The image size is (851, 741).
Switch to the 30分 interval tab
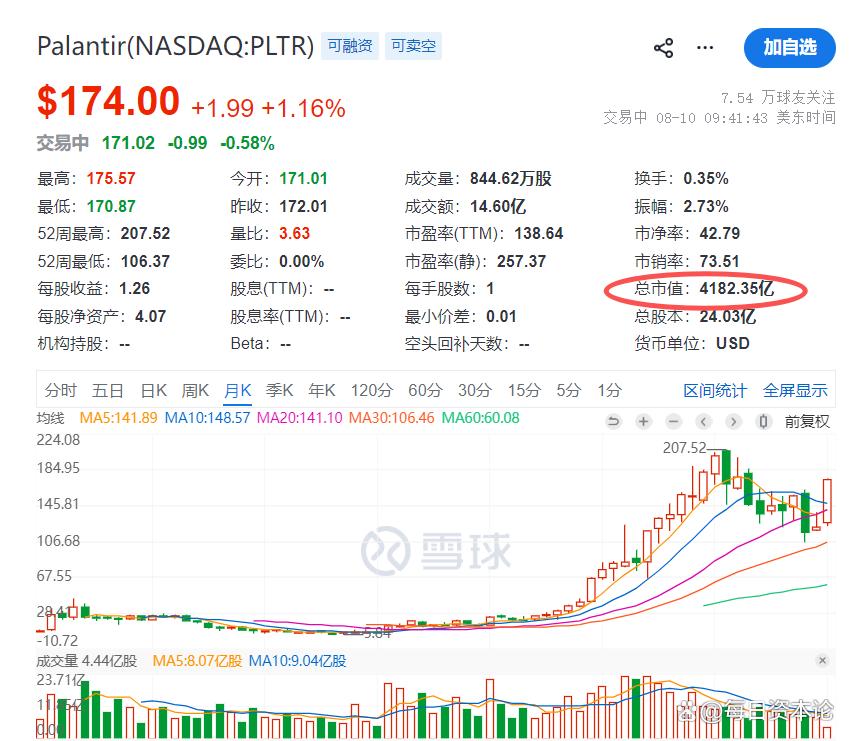(475, 390)
